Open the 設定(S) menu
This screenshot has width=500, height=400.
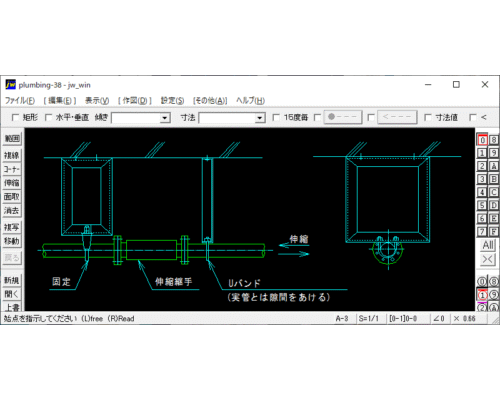(x=172, y=100)
